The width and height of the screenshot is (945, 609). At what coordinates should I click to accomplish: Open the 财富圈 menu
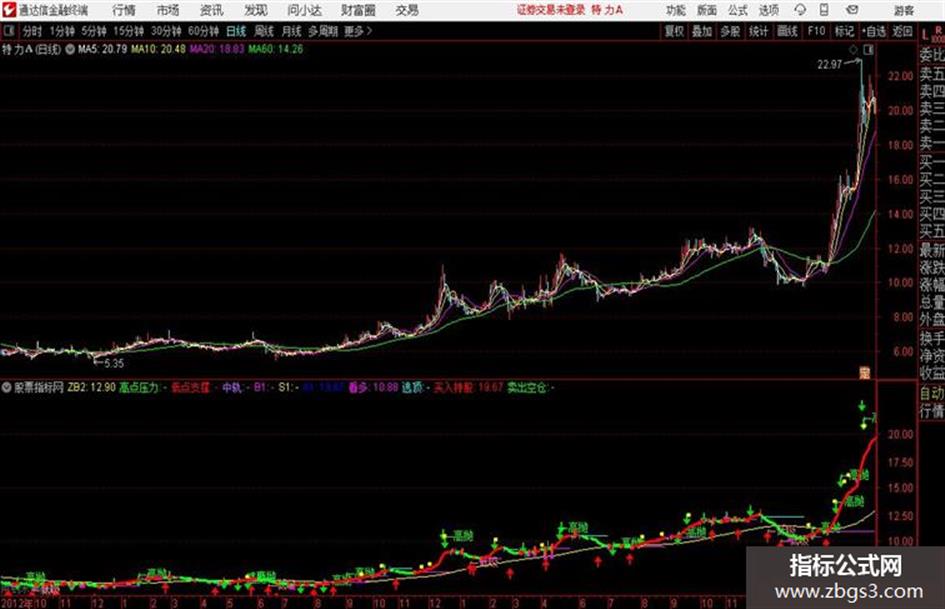point(358,10)
